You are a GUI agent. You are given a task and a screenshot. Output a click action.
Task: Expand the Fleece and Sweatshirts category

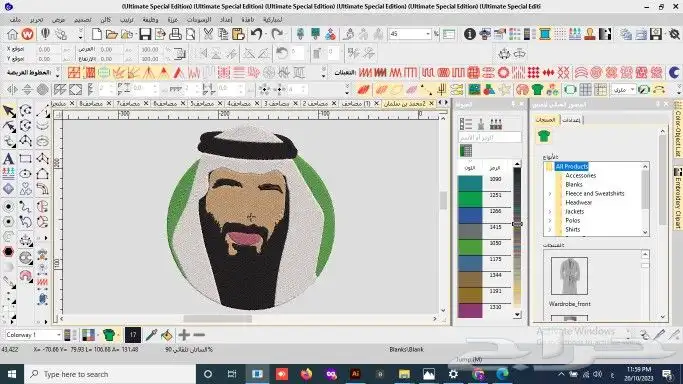tap(550, 194)
